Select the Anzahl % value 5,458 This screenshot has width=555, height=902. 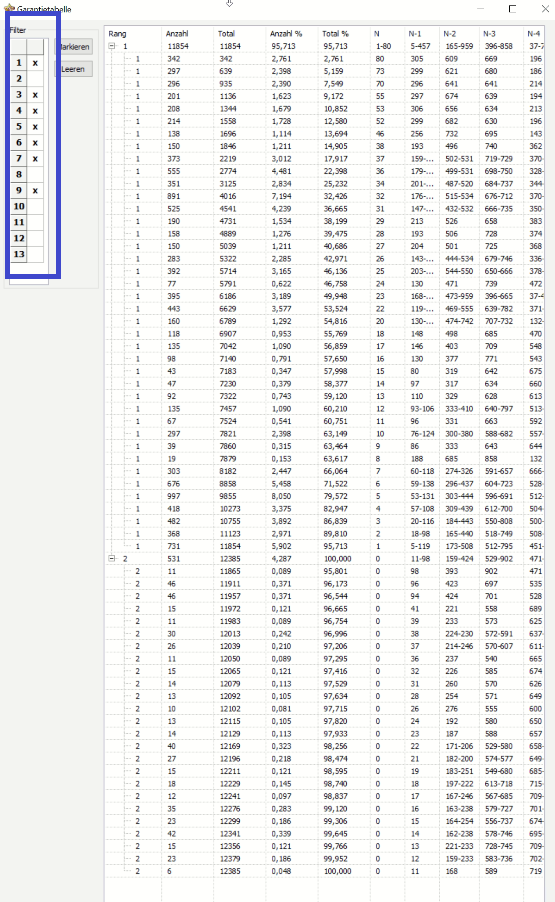point(281,484)
